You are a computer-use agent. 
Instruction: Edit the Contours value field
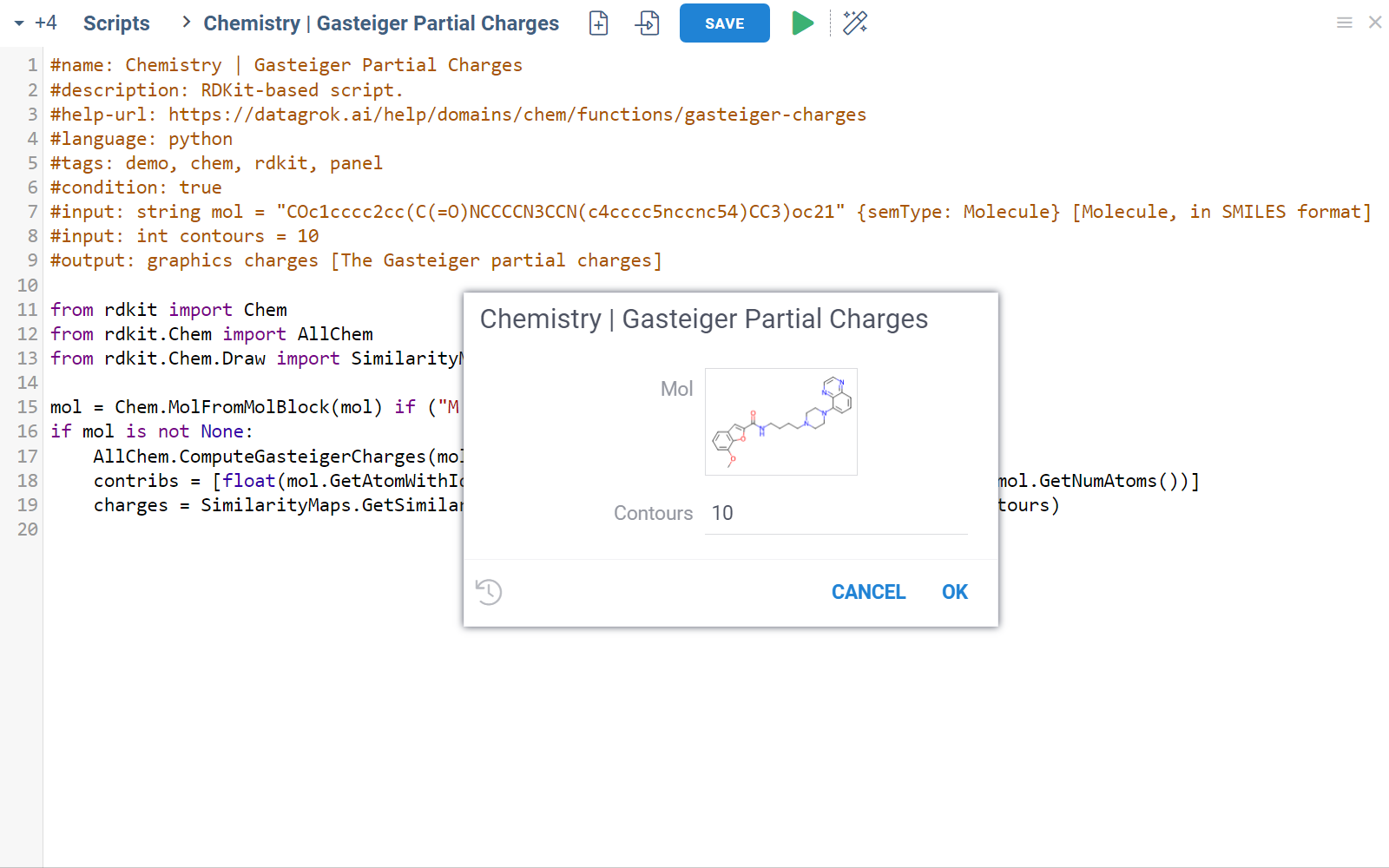tap(833, 513)
